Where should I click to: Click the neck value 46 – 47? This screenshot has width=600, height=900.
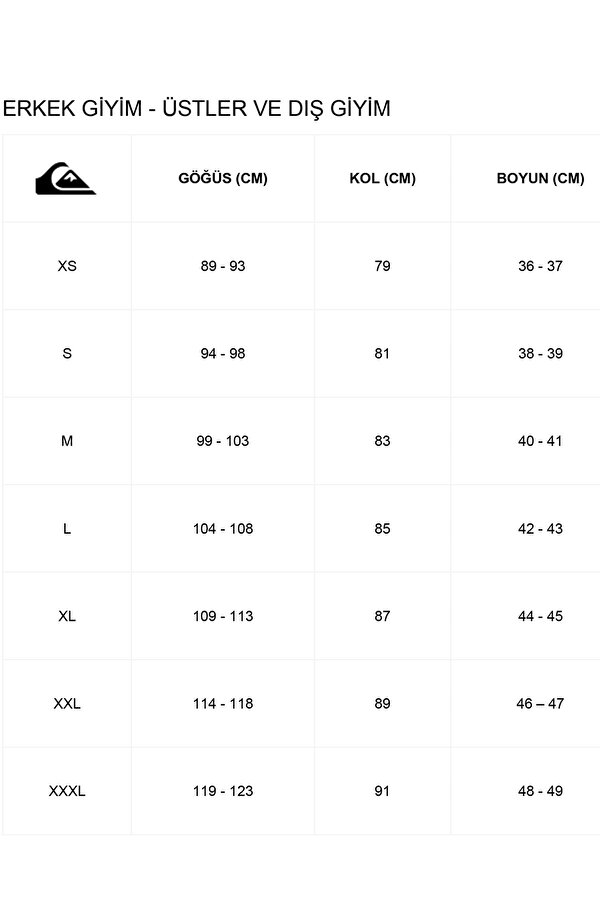tap(540, 704)
